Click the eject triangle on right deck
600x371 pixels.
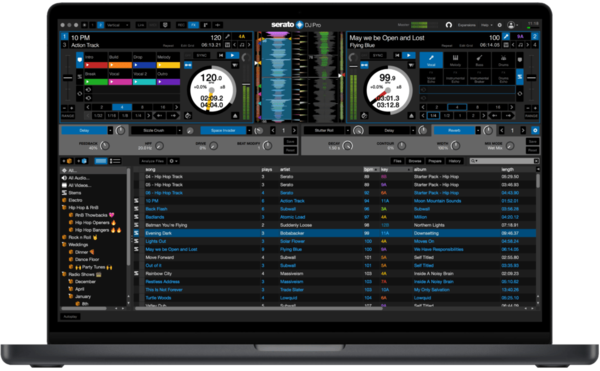[411, 116]
